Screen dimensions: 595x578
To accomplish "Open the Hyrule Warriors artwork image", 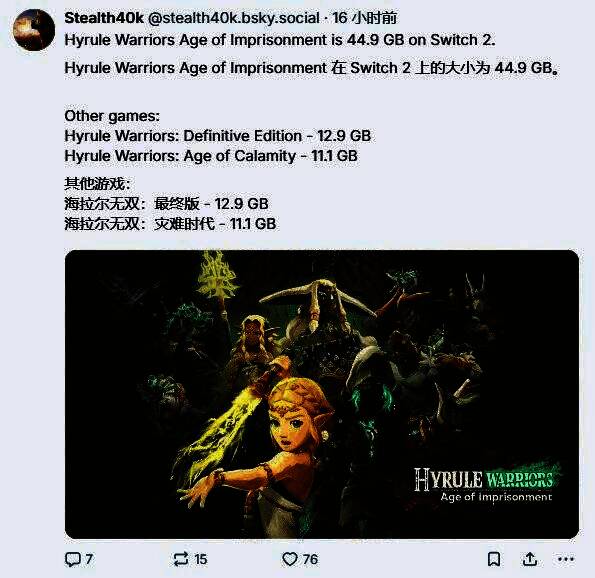I will click(322, 394).
